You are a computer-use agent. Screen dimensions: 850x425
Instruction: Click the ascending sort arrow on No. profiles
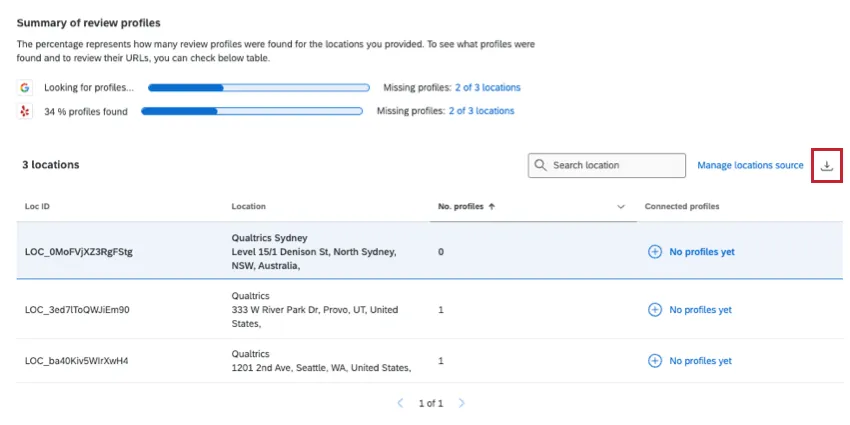pos(492,207)
